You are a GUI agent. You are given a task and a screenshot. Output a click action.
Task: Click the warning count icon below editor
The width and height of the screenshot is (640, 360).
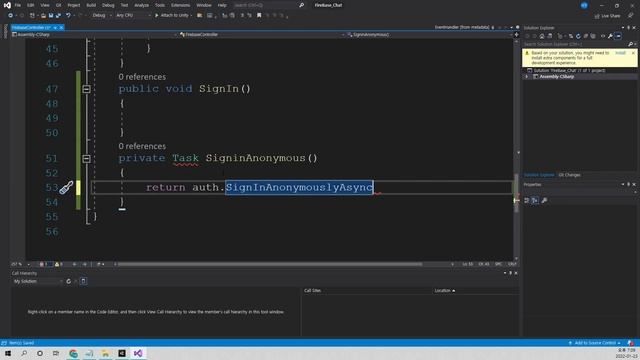[57, 264]
